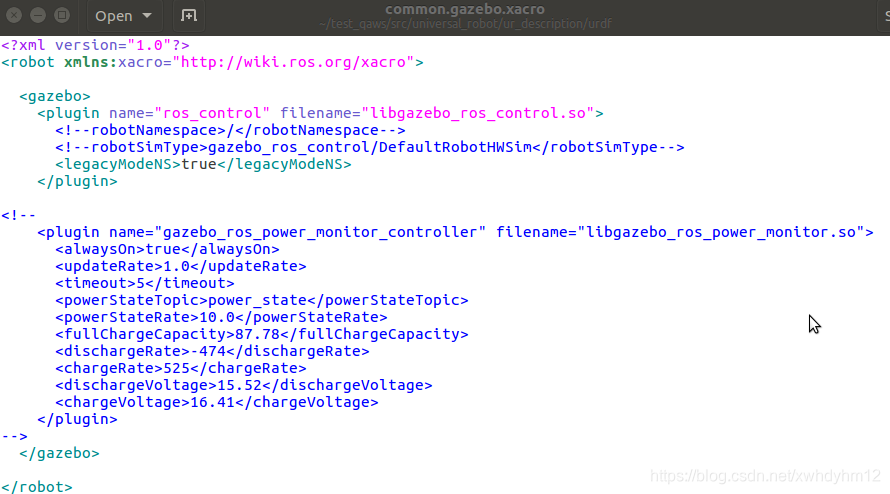Click the "ros_control" plugin name
This screenshot has height=494, width=890.
212,113
